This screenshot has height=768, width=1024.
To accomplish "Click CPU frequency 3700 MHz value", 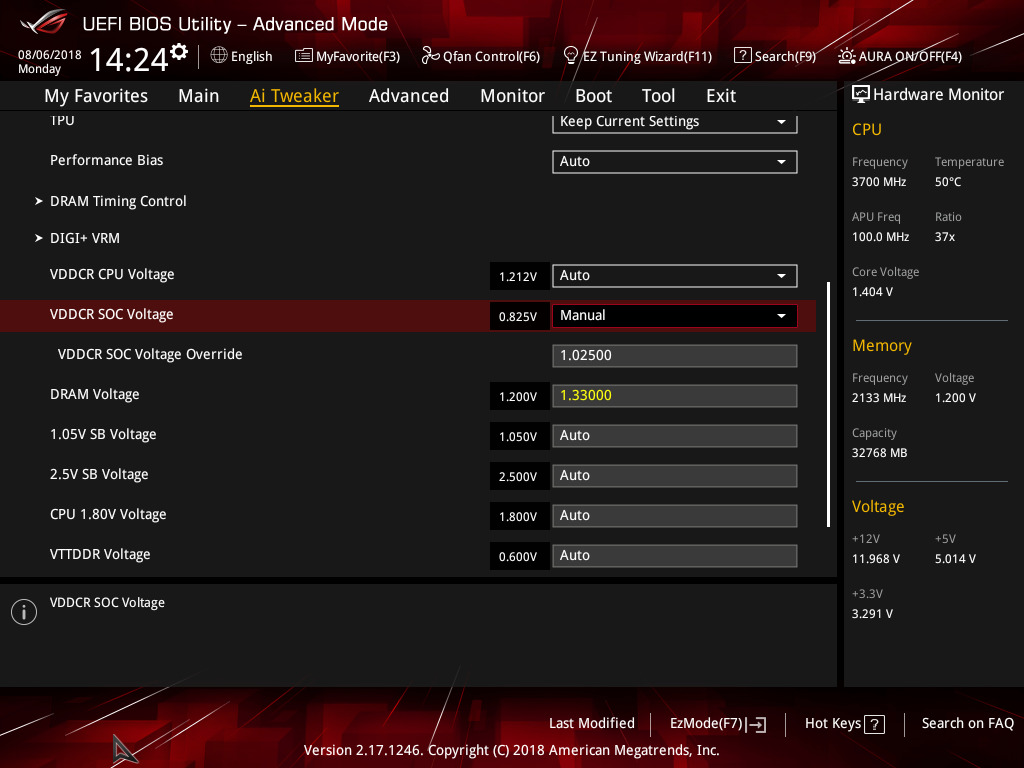I will (878, 182).
